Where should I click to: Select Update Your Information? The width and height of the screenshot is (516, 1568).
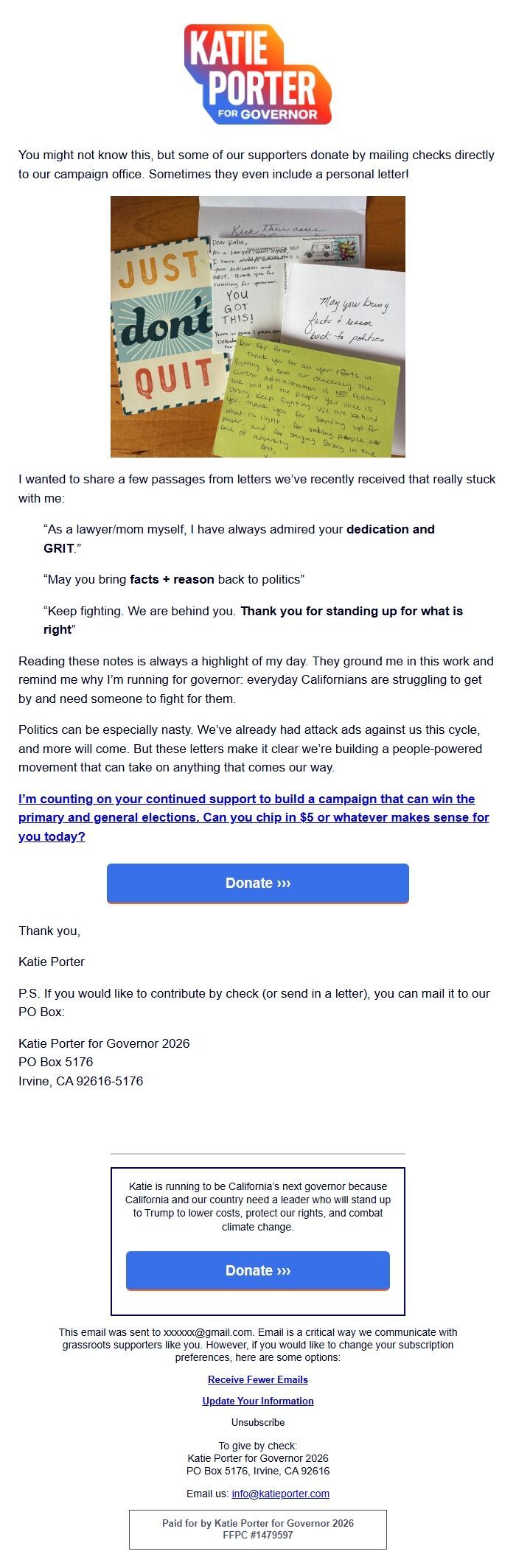pos(258,1401)
